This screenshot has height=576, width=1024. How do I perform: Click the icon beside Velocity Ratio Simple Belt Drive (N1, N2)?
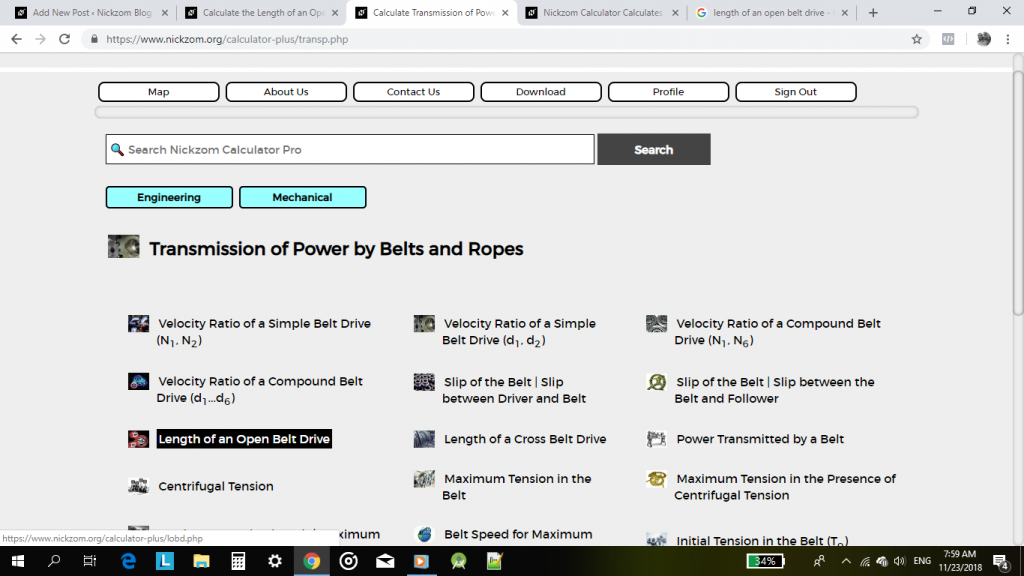point(138,323)
